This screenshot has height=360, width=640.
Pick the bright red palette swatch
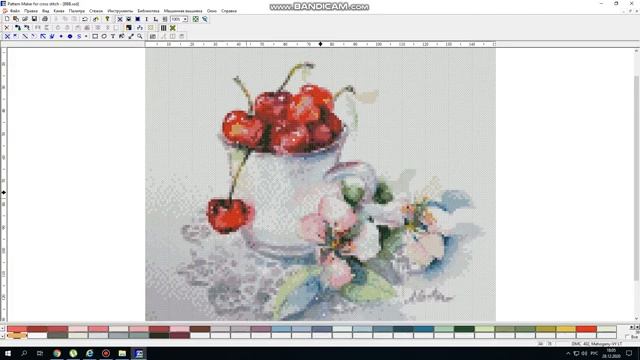(17, 329)
